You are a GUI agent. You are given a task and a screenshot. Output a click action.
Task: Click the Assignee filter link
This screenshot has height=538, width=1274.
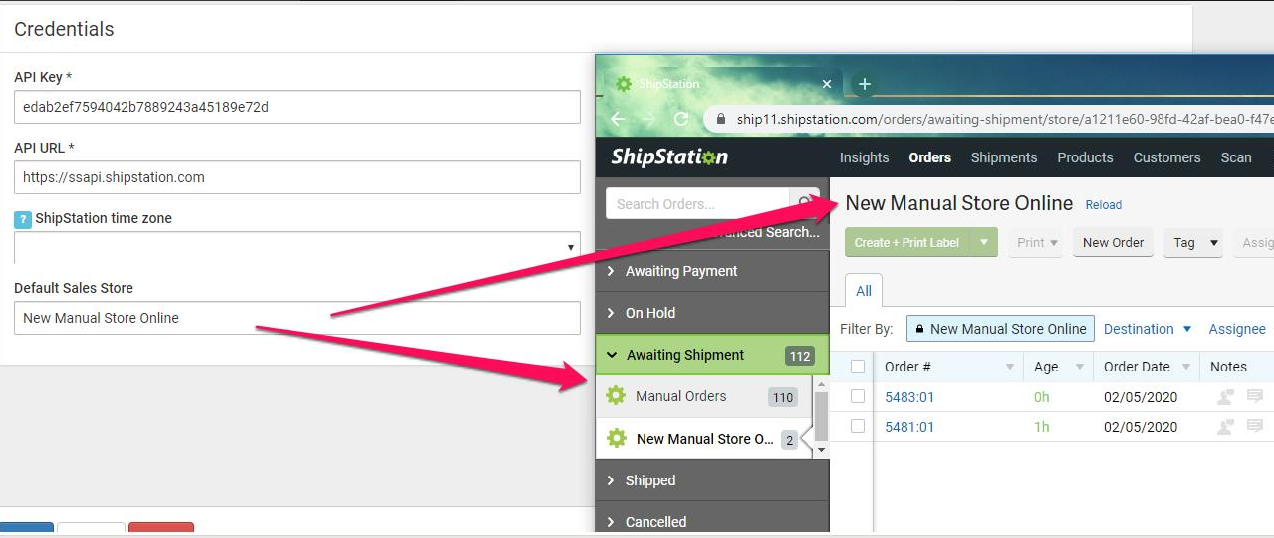[1237, 329]
